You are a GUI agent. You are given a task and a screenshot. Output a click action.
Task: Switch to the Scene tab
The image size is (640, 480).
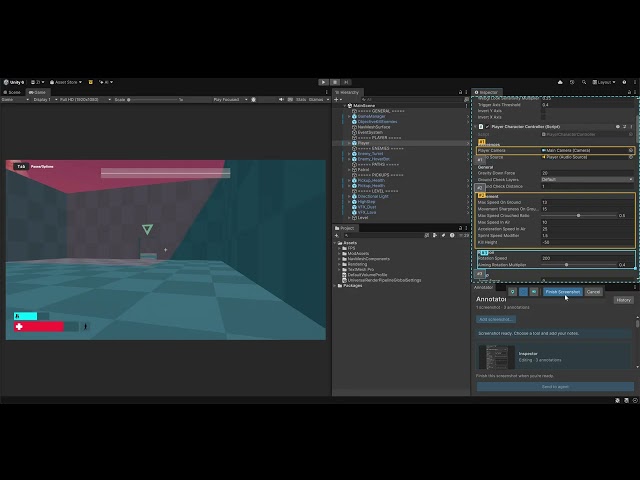pyautogui.click(x=12, y=92)
